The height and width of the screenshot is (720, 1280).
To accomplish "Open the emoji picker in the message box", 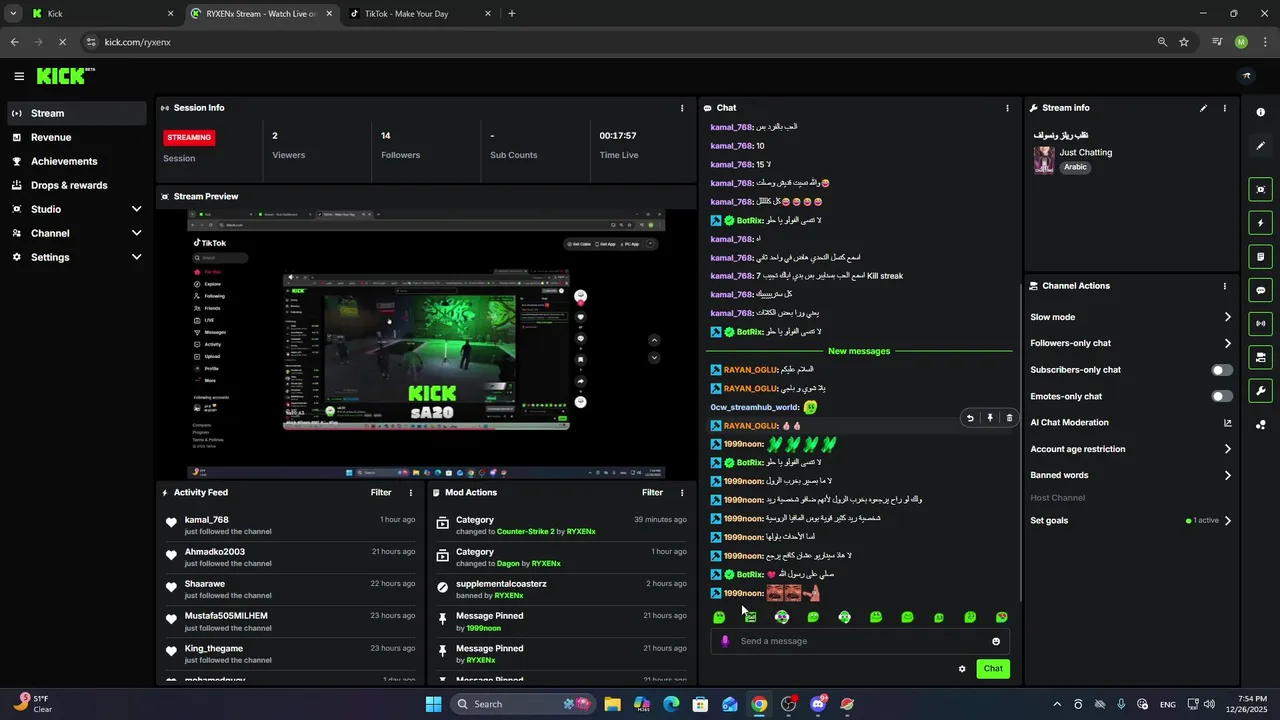I will [996, 642].
